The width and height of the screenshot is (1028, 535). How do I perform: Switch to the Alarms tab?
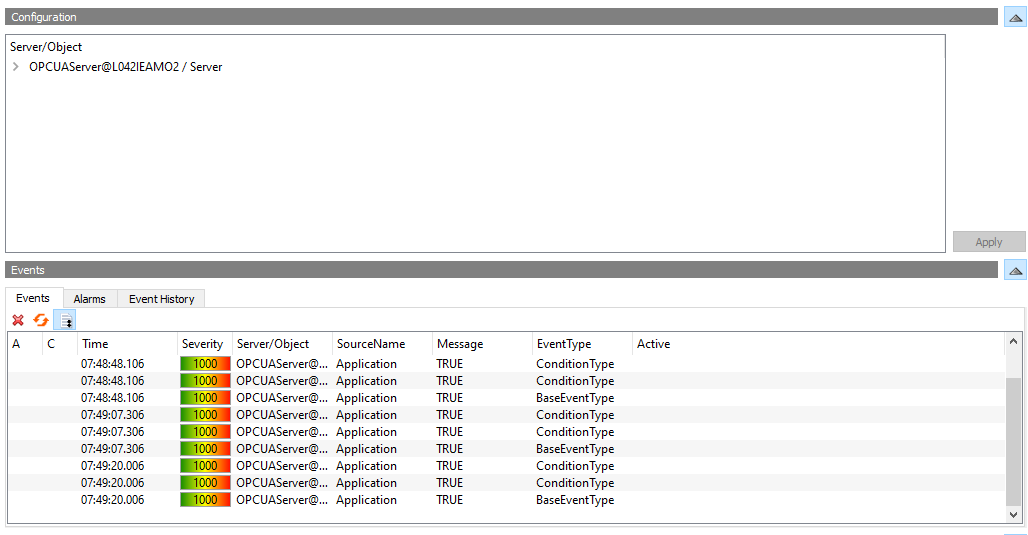89,299
